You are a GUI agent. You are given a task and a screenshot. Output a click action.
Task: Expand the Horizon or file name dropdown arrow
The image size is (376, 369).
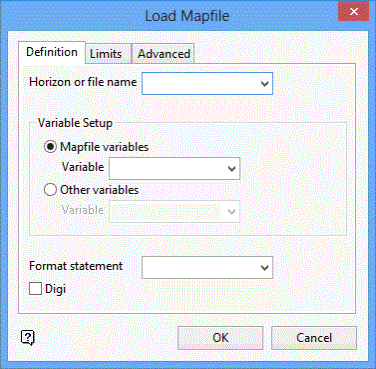coord(265,83)
